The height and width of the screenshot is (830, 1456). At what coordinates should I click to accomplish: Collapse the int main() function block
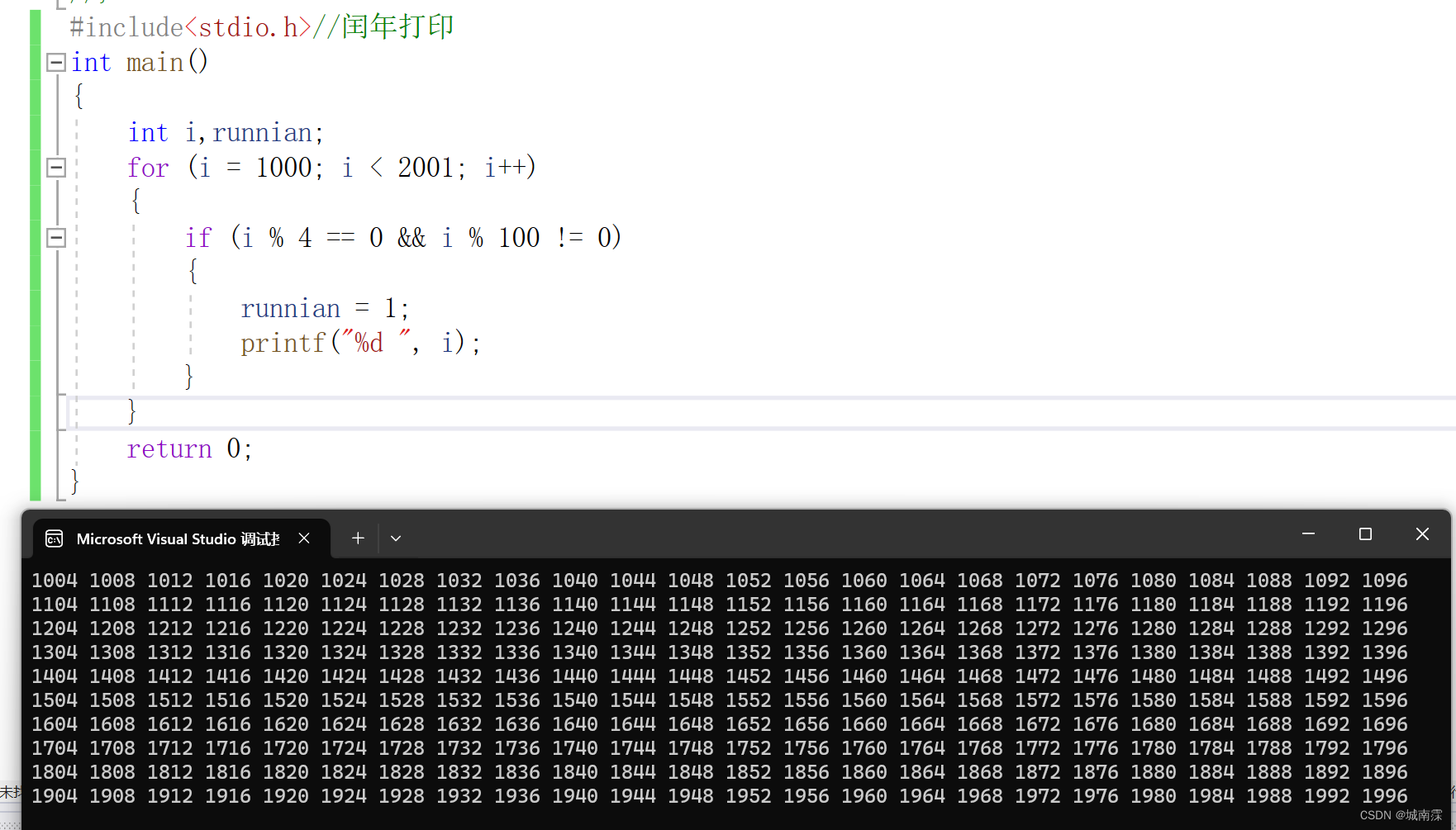point(56,63)
